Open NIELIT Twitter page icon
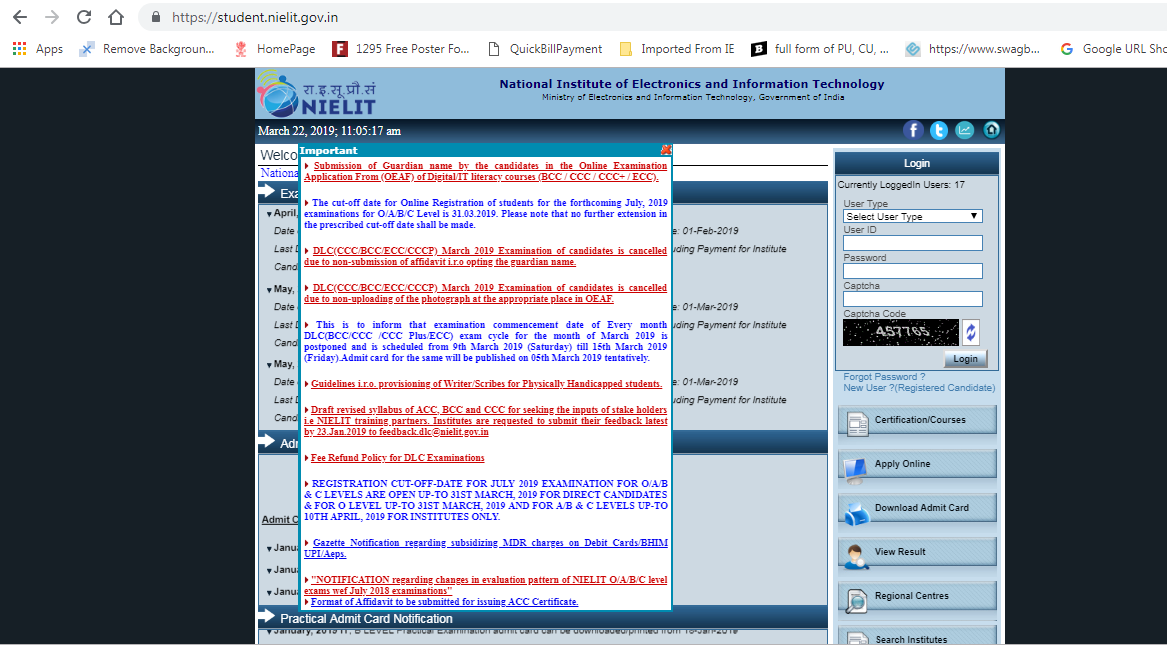The image size is (1167, 648). (939, 130)
